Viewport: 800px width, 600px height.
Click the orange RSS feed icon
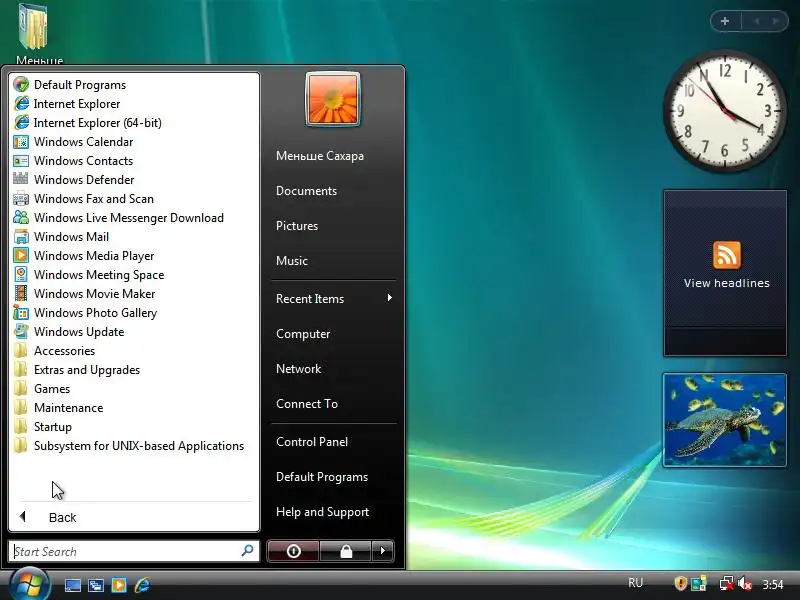(x=727, y=255)
